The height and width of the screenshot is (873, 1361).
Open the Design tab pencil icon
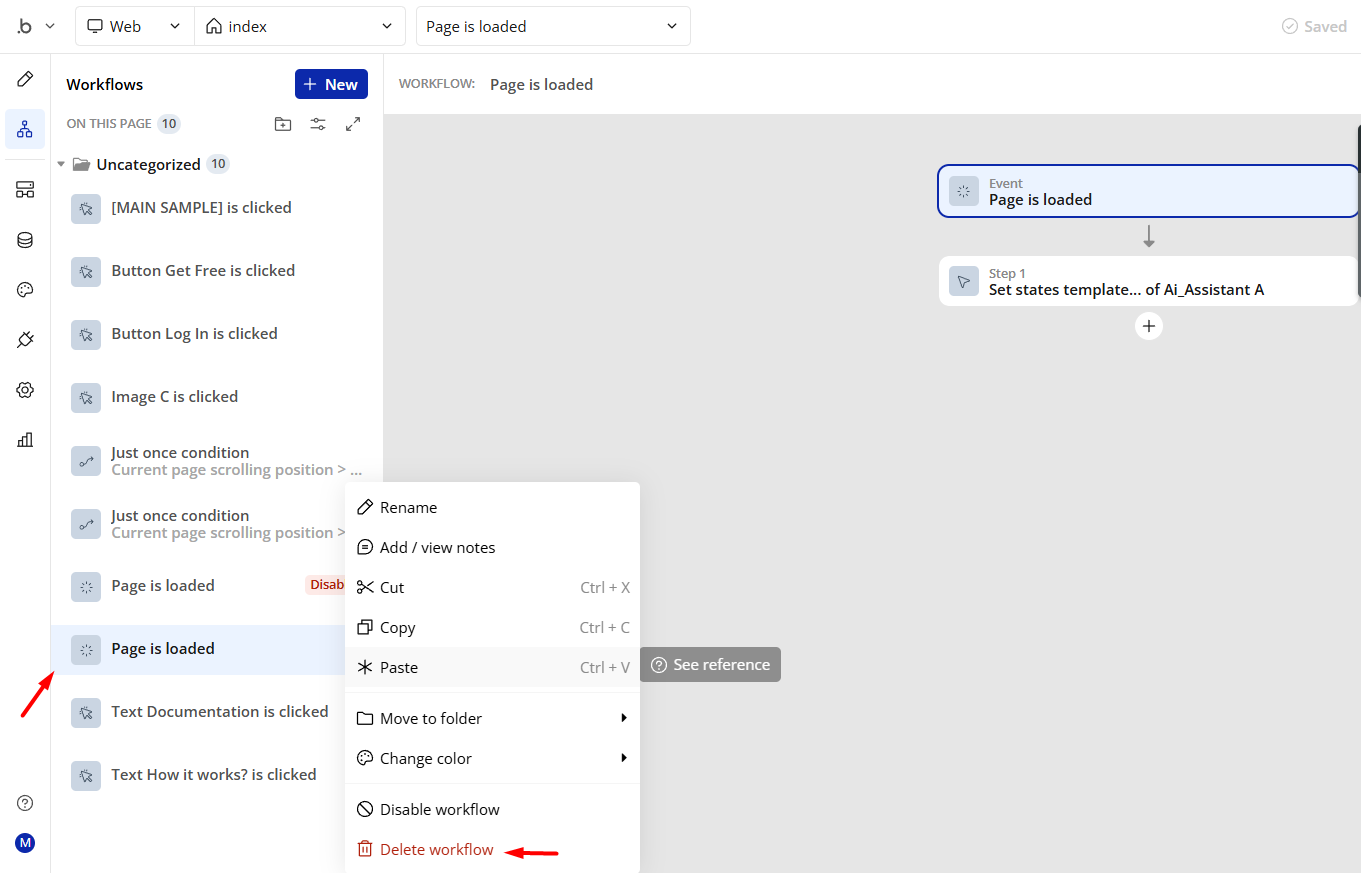(x=25, y=79)
